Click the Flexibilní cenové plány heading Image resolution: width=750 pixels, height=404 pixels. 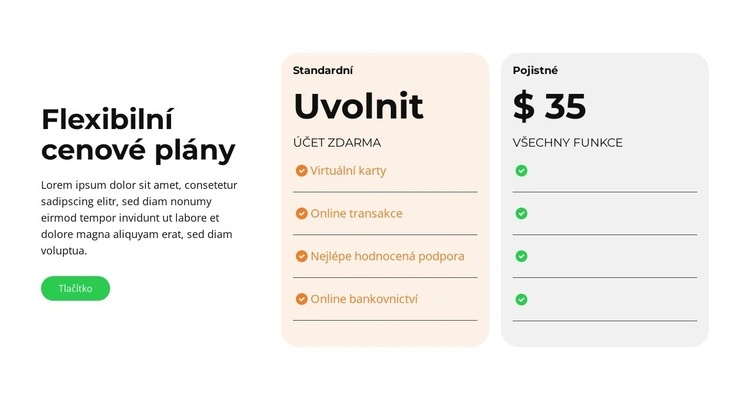(x=138, y=134)
